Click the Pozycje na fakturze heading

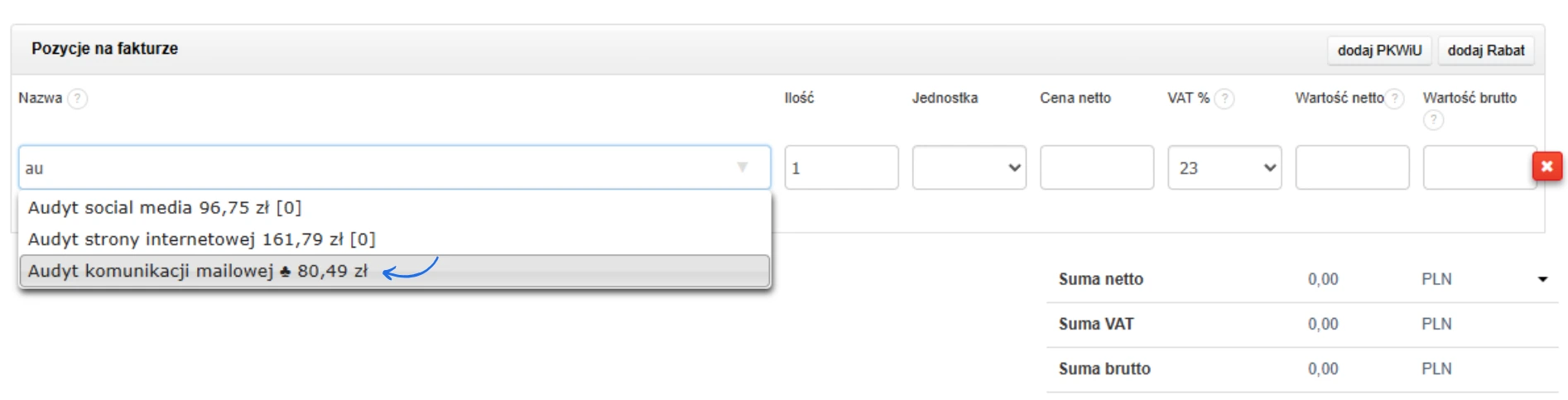point(105,49)
